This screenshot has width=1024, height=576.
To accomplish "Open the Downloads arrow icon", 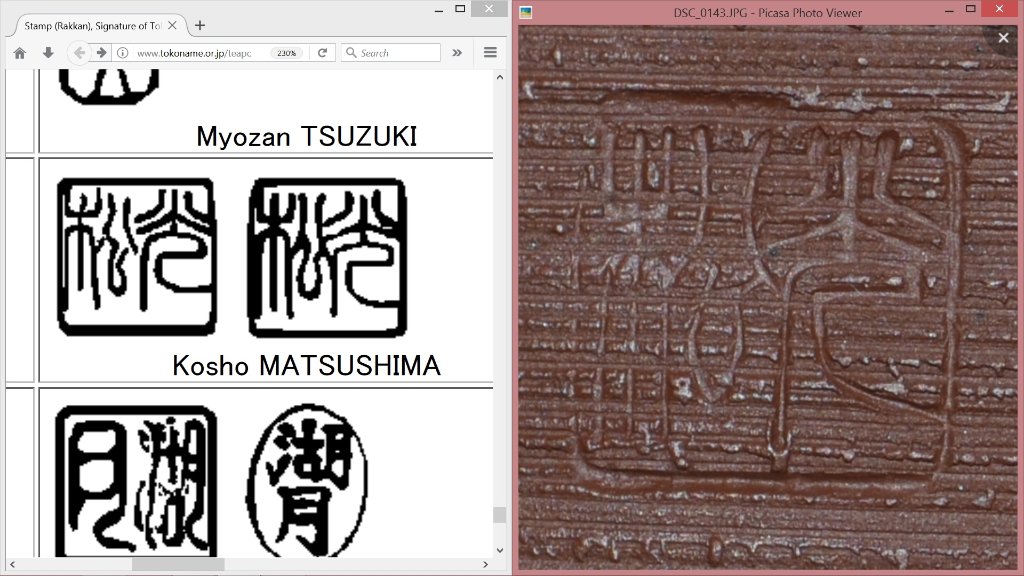I will pyautogui.click(x=47, y=53).
